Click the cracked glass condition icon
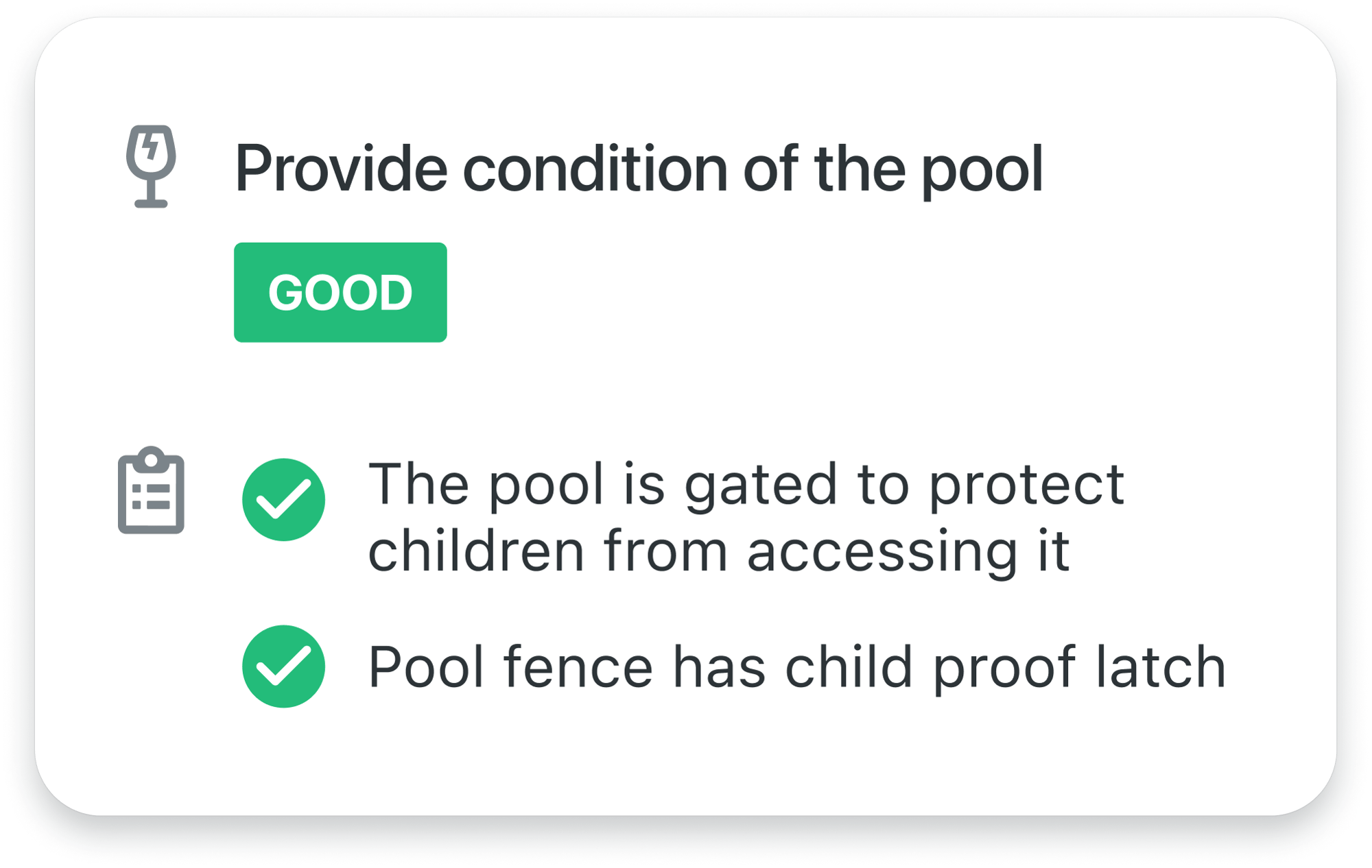The image size is (1372, 868). click(151, 166)
